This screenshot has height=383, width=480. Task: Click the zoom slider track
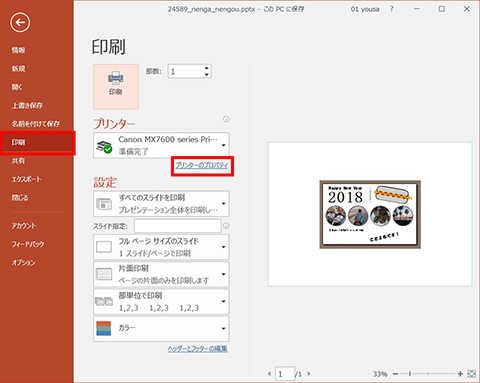[428, 374]
